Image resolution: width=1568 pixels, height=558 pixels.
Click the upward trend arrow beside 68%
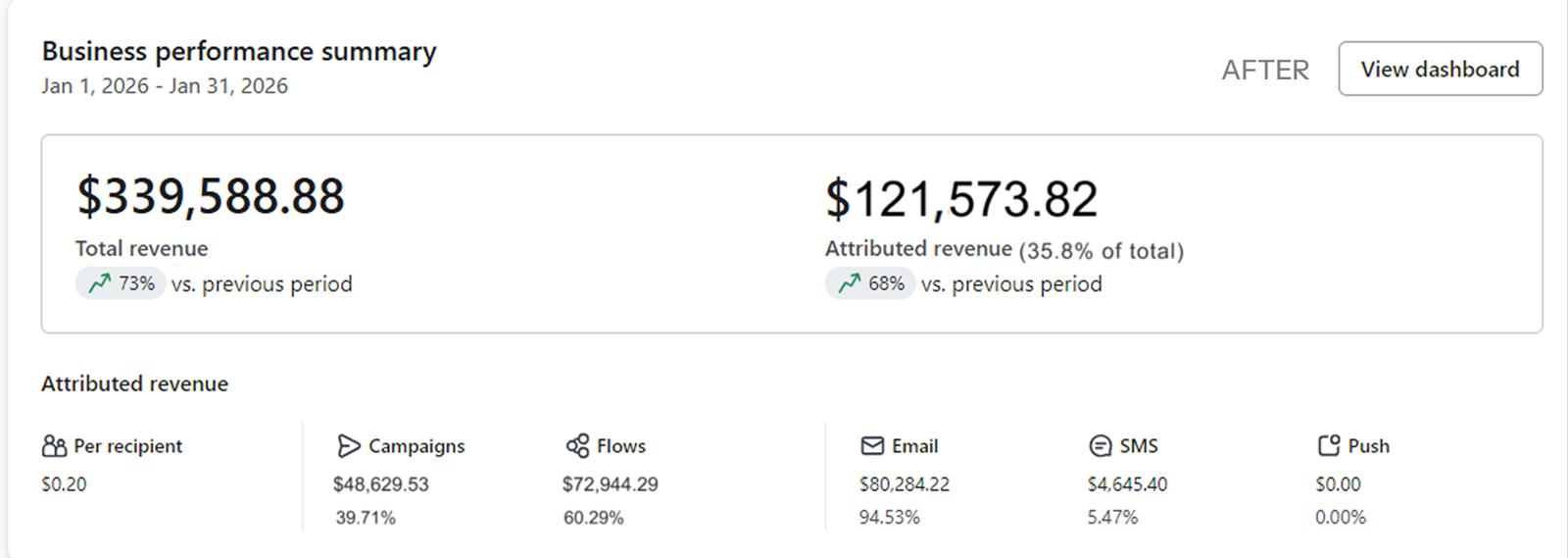coord(849,283)
